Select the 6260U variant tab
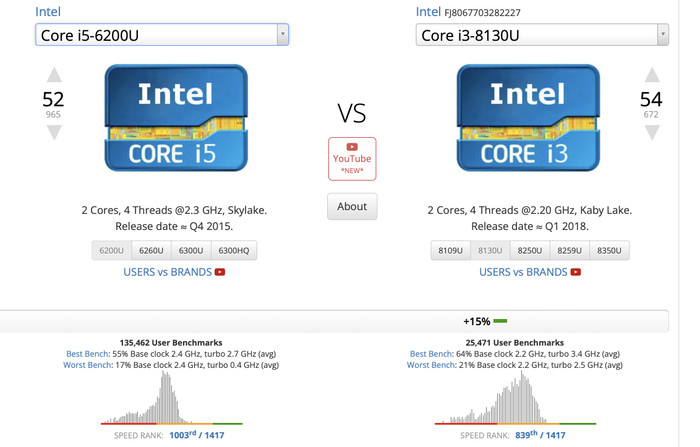Viewport: 700px width, 447px height. [x=149, y=250]
